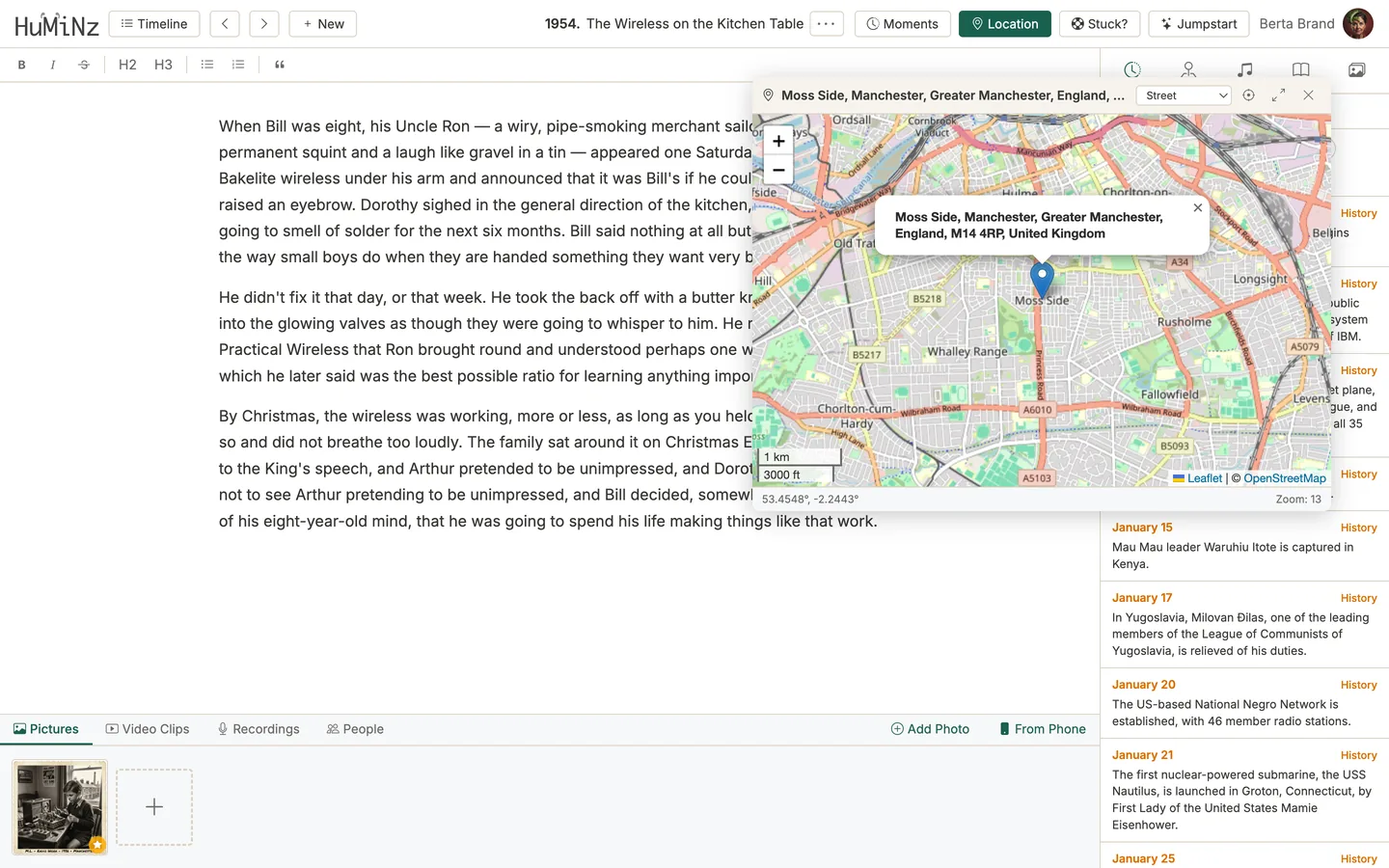Image resolution: width=1389 pixels, height=868 pixels.
Task: Open the photos panel icon in sidebar
Action: (x=1357, y=69)
